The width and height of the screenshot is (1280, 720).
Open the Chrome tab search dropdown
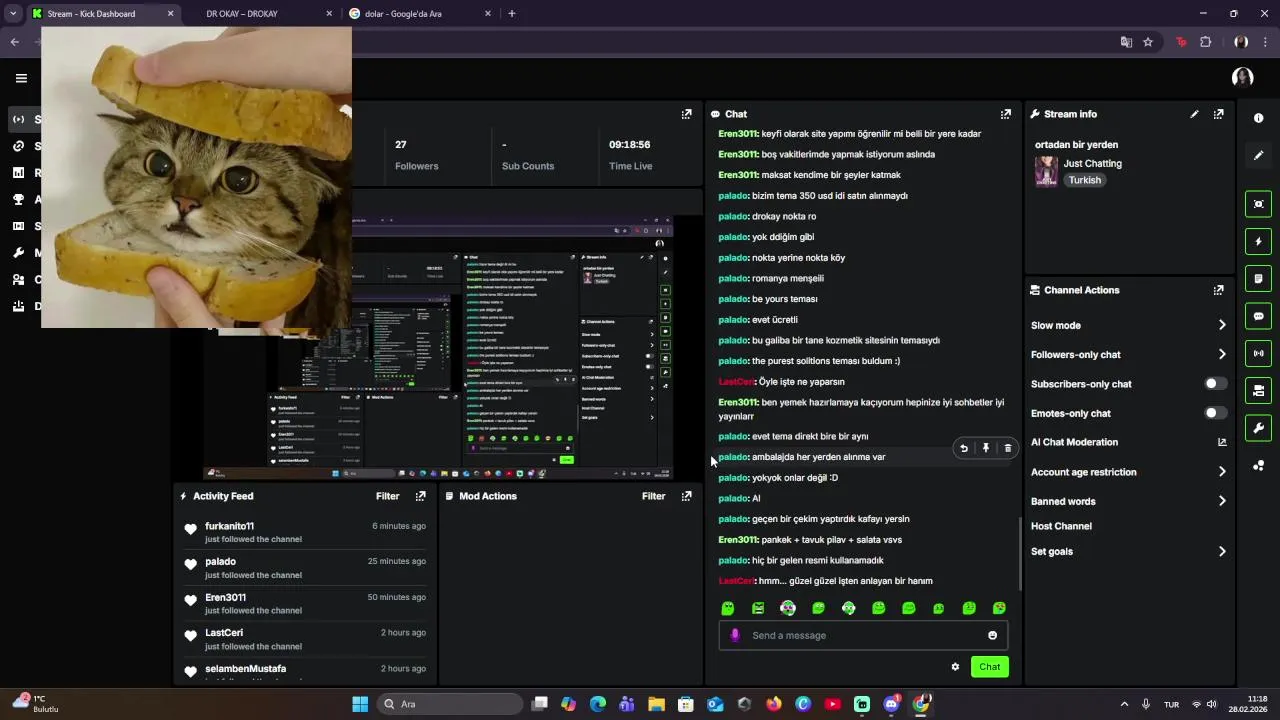pyautogui.click(x=13, y=14)
